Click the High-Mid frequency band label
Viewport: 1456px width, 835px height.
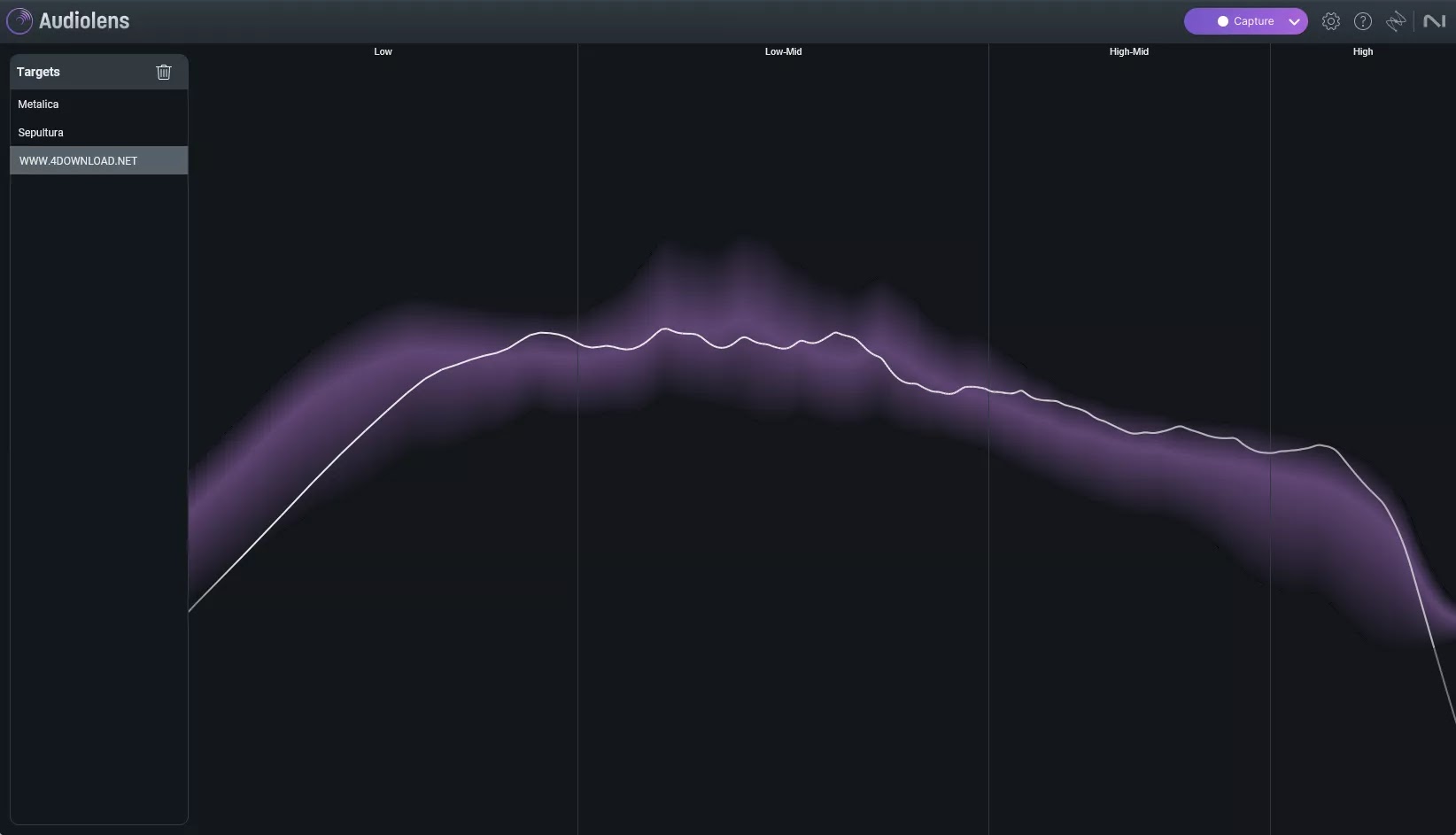coord(1127,51)
